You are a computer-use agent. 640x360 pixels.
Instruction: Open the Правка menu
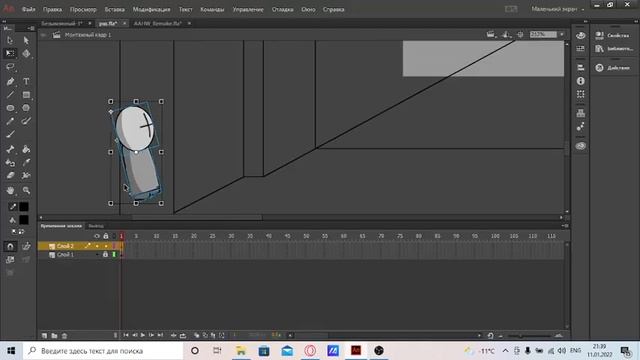point(52,9)
